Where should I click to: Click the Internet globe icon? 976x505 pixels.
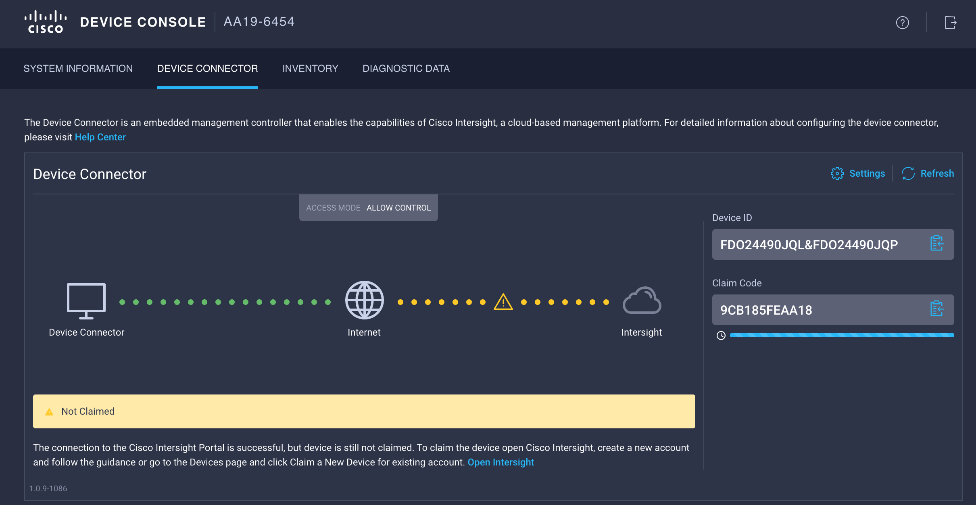[x=364, y=301]
